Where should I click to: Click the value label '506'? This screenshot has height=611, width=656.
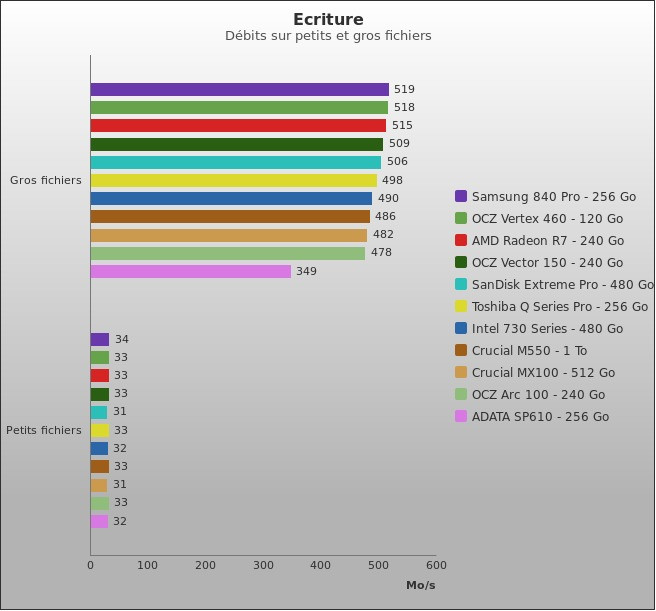pos(397,162)
